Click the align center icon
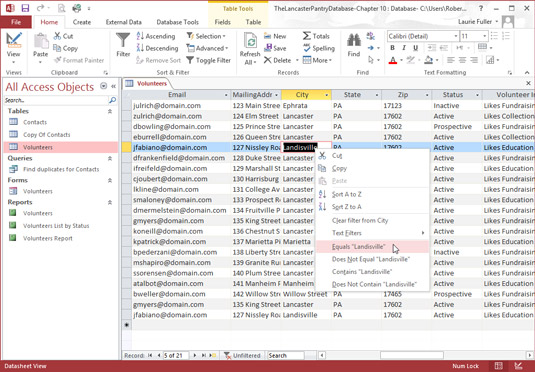The image size is (535, 372). [x=462, y=60]
